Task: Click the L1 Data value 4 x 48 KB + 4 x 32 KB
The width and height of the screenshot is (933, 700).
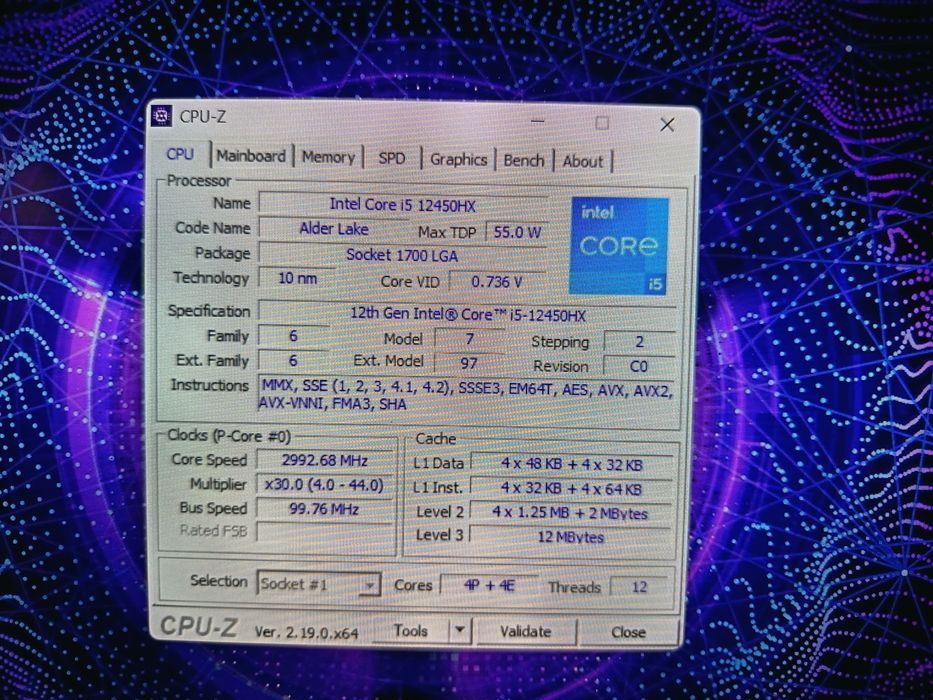Action: pos(572,464)
